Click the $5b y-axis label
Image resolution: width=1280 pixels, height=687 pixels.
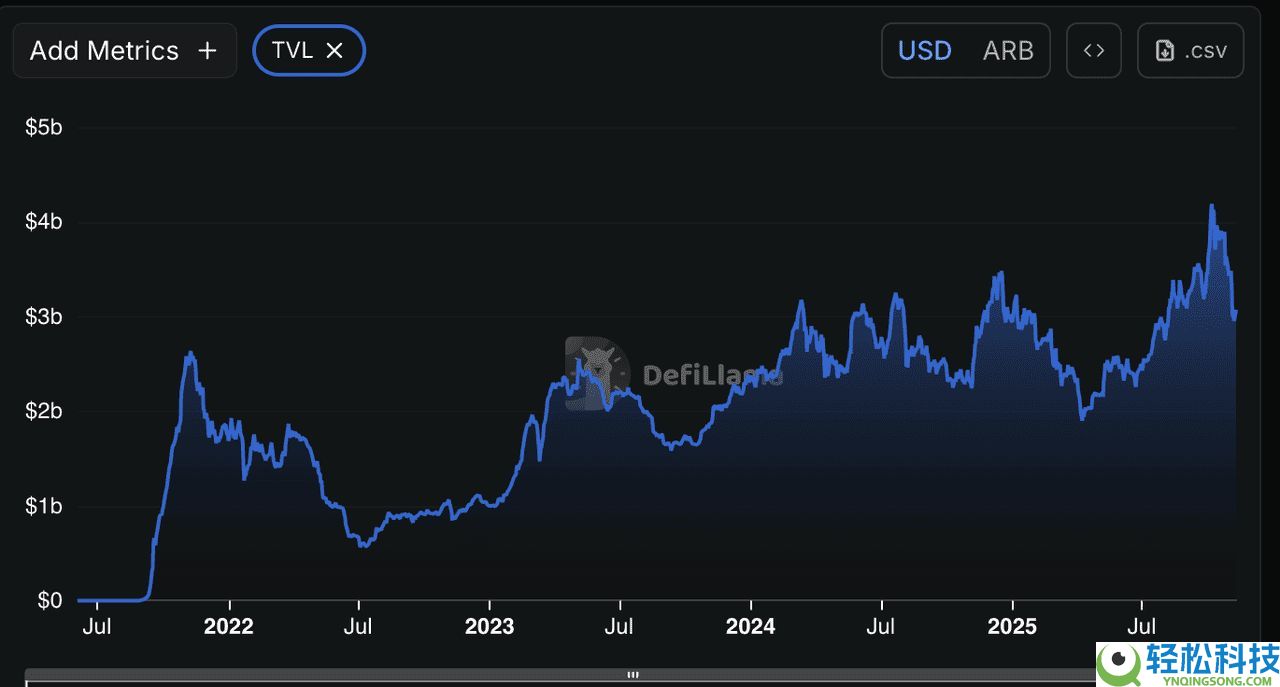pos(43,128)
